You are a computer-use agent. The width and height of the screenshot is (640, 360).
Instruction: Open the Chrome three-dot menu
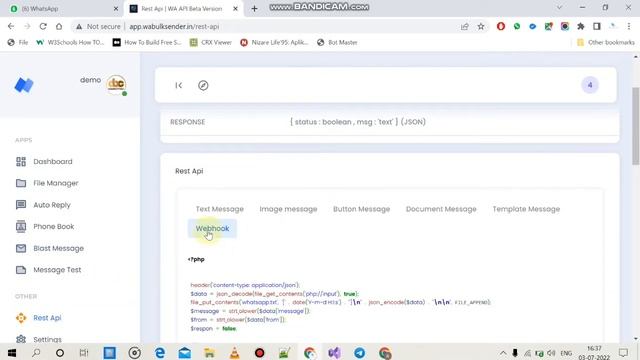click(629, 26)
